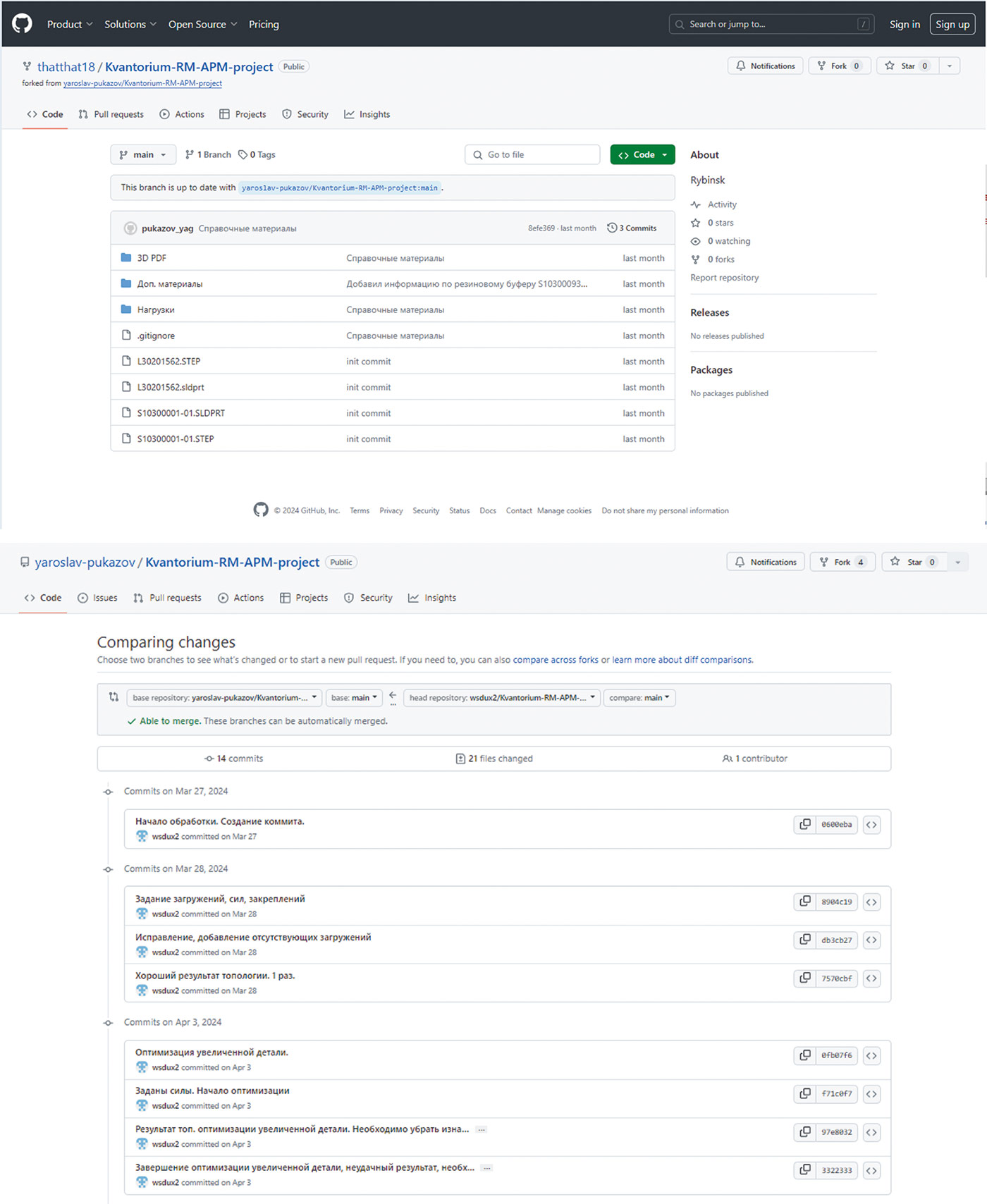The height and width of the screenshot is (1204, 987).
Task: Browse repository at commit 7570cbf
Action: point(871,978)
